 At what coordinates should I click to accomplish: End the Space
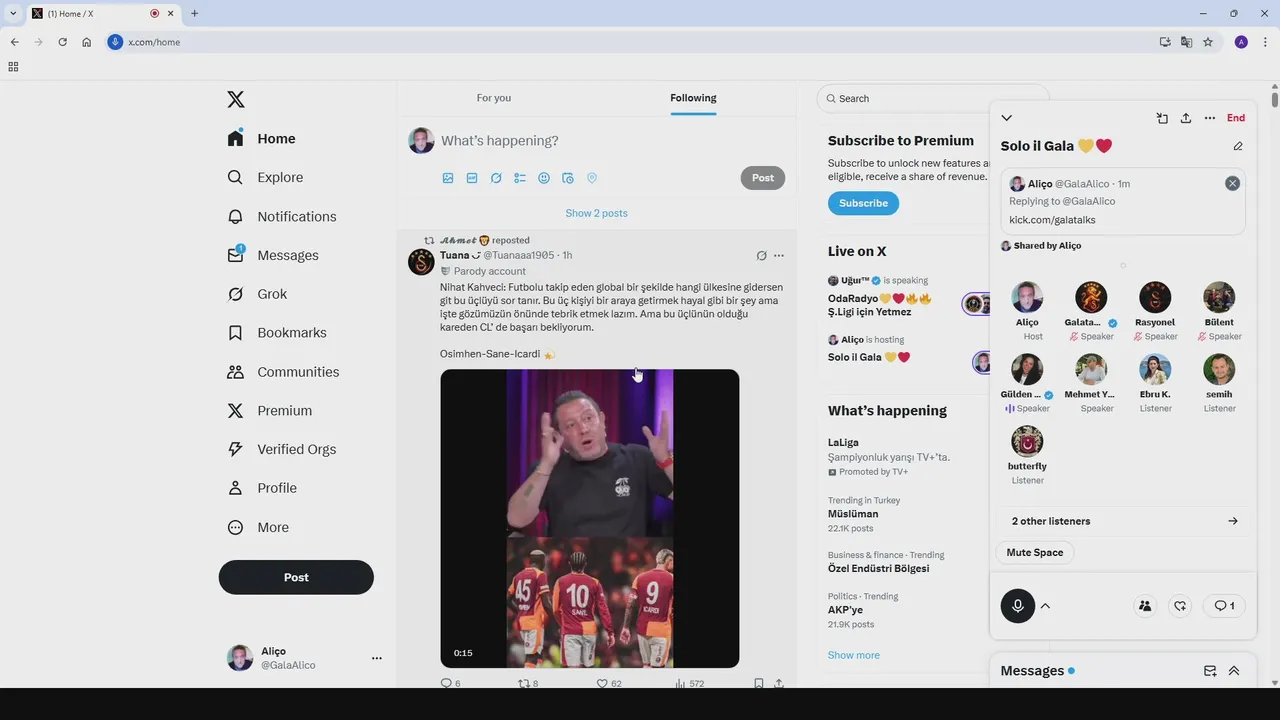tap(1236, 118)
